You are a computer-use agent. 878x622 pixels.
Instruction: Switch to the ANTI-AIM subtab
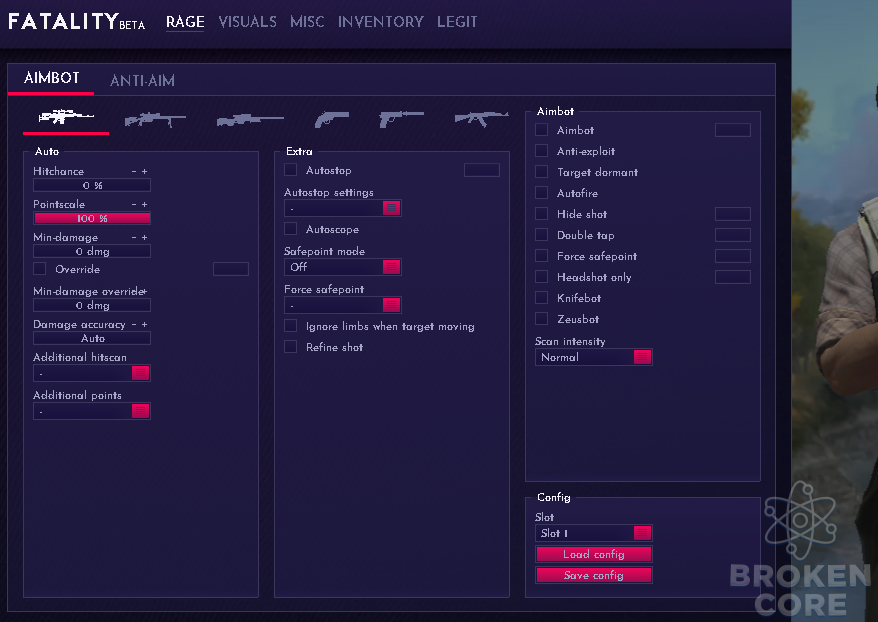click(142, 81)
